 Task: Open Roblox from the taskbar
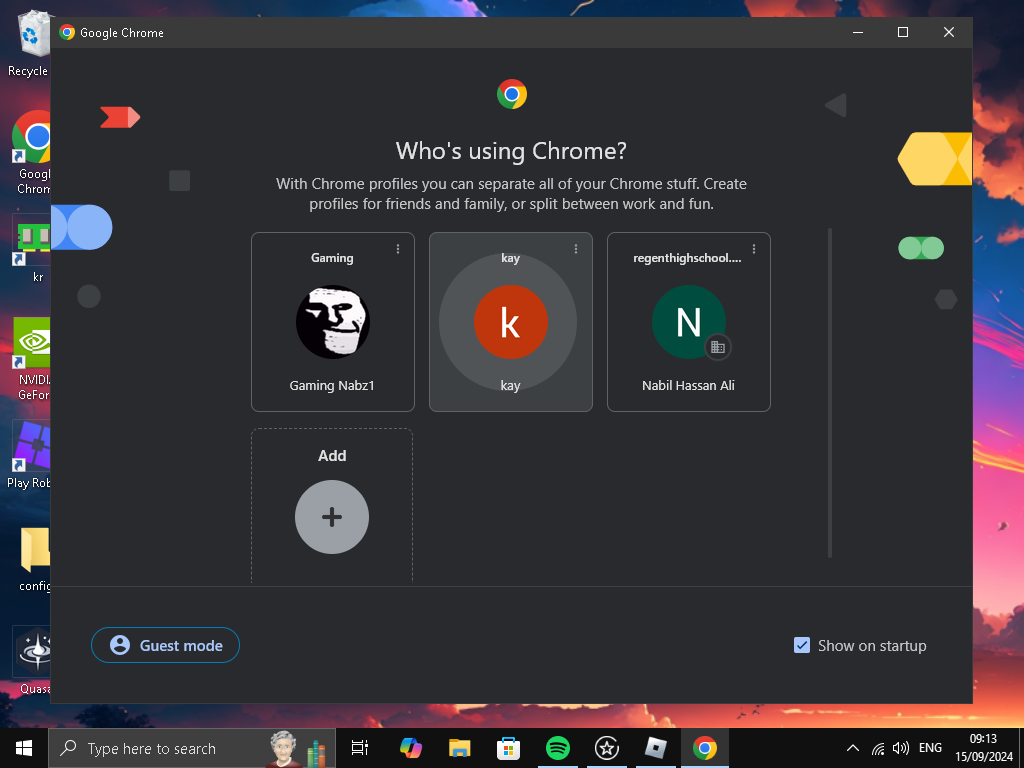click(656, 748)
